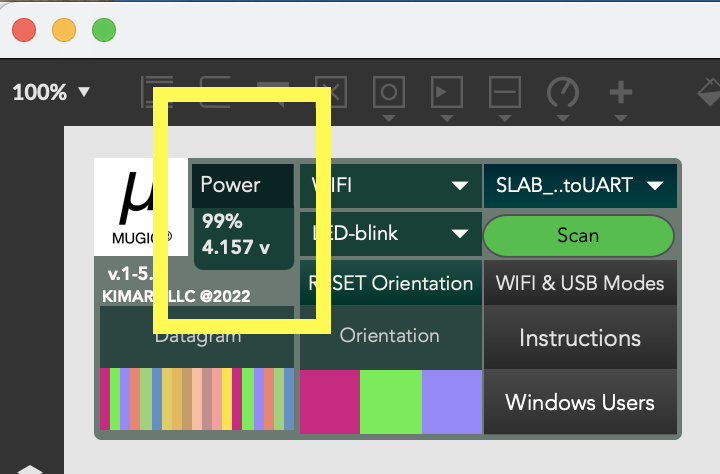Click the green Orientation color block
This screenshot has height=474, width=720.
click(x=390, y=402)
